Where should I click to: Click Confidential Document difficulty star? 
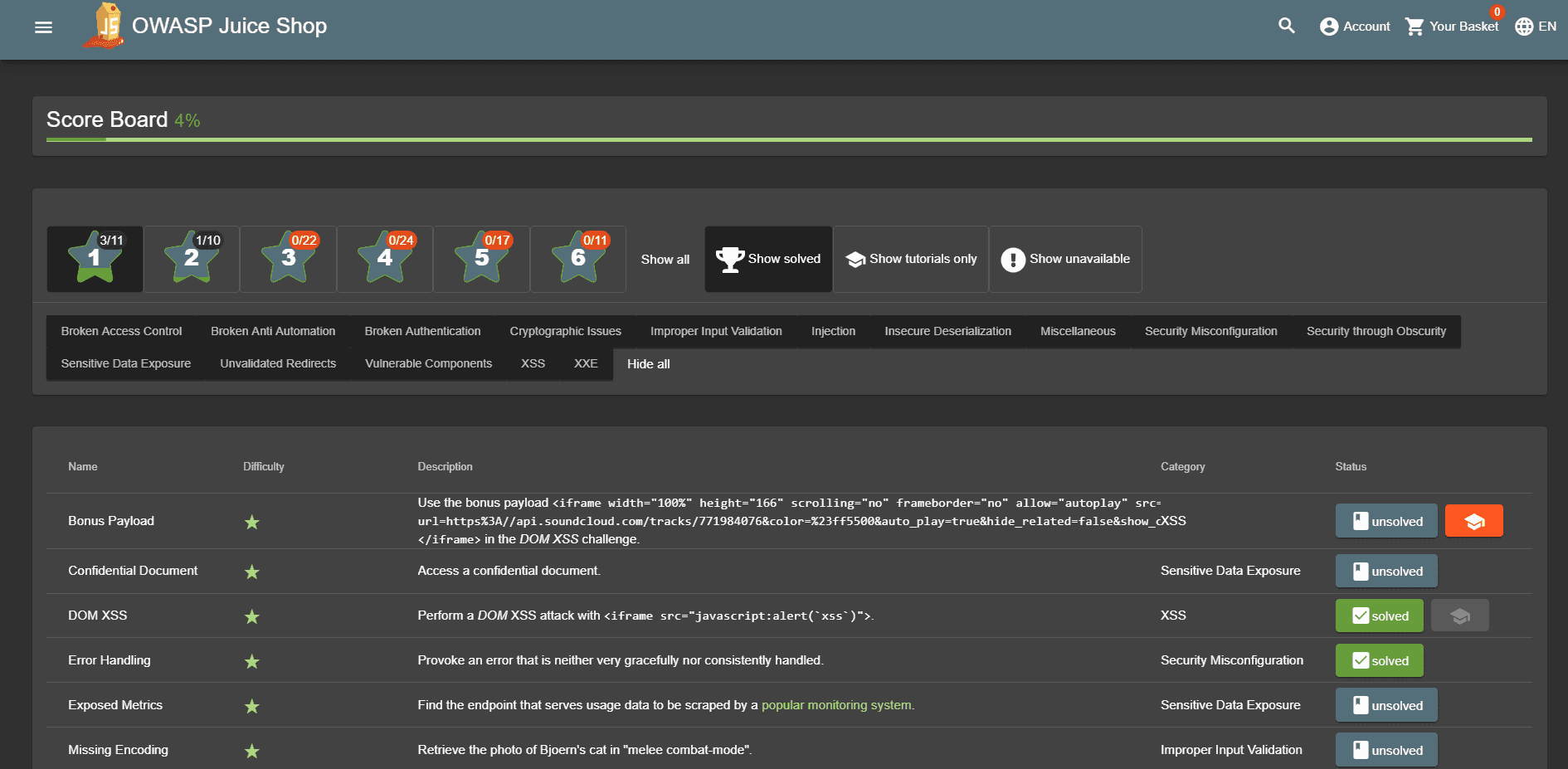252,572
